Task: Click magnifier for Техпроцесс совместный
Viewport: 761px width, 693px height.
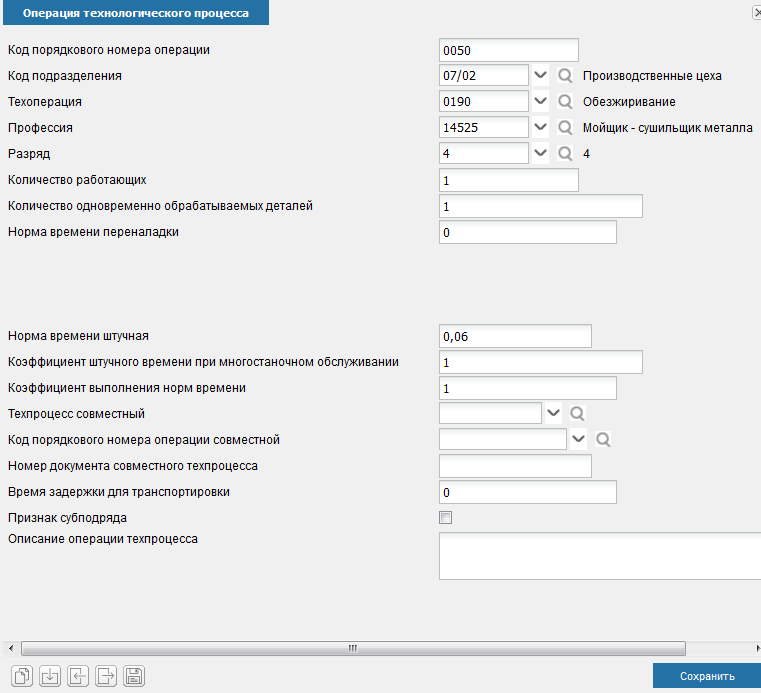Action: [x=578, y=413]
